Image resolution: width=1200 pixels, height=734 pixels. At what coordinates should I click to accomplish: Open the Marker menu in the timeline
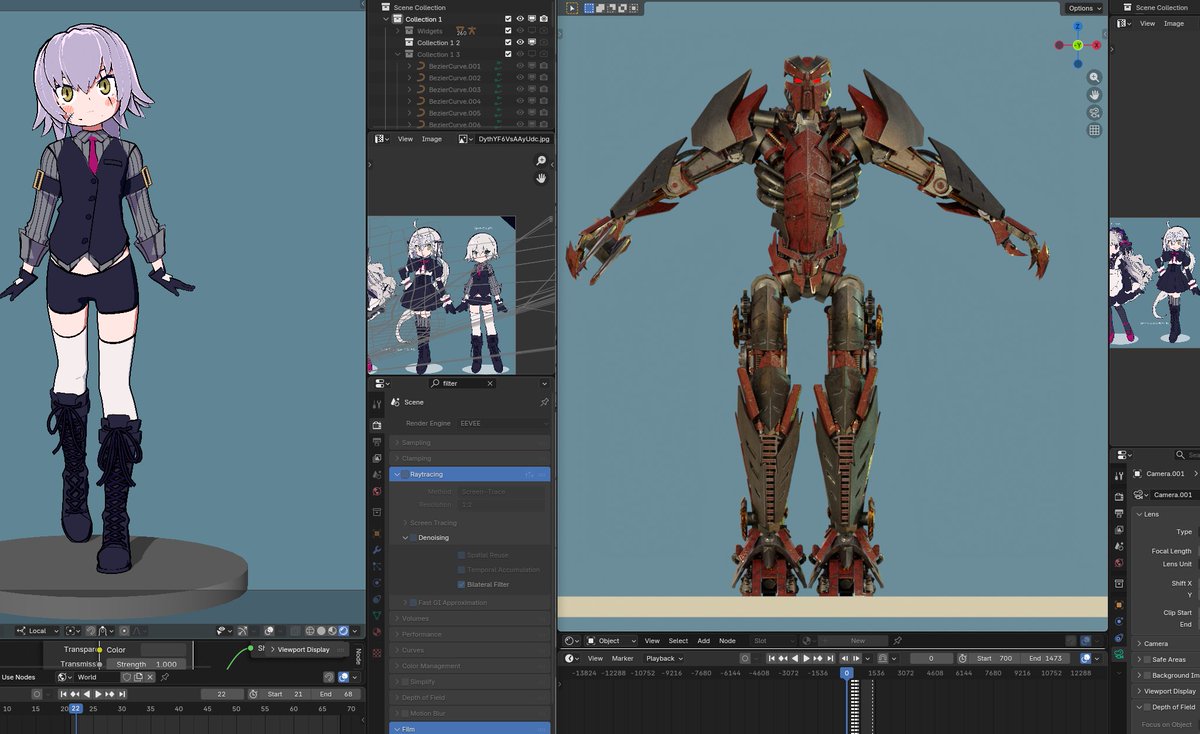[x=622, y=658]
